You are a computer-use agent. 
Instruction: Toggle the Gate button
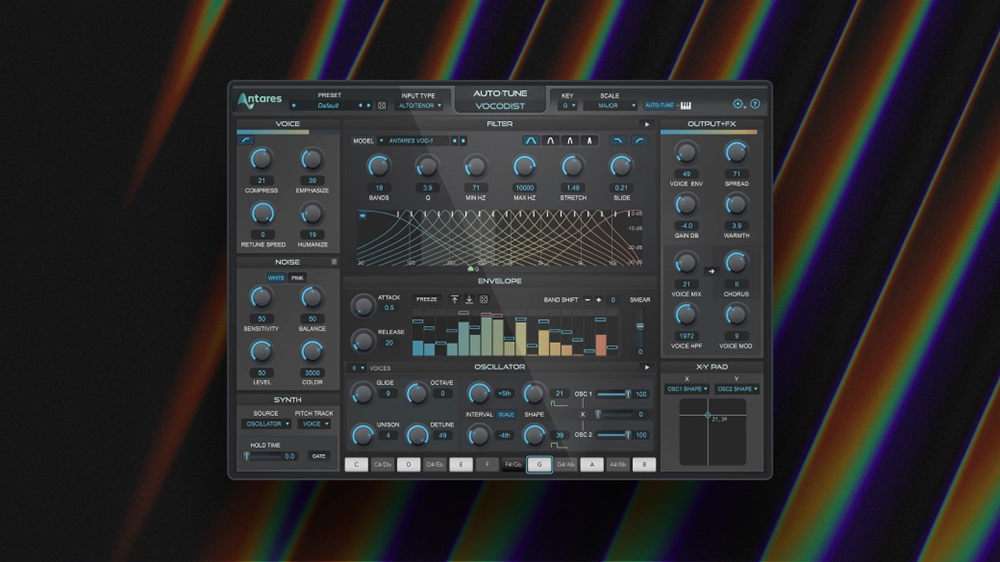tap(318, 456)
